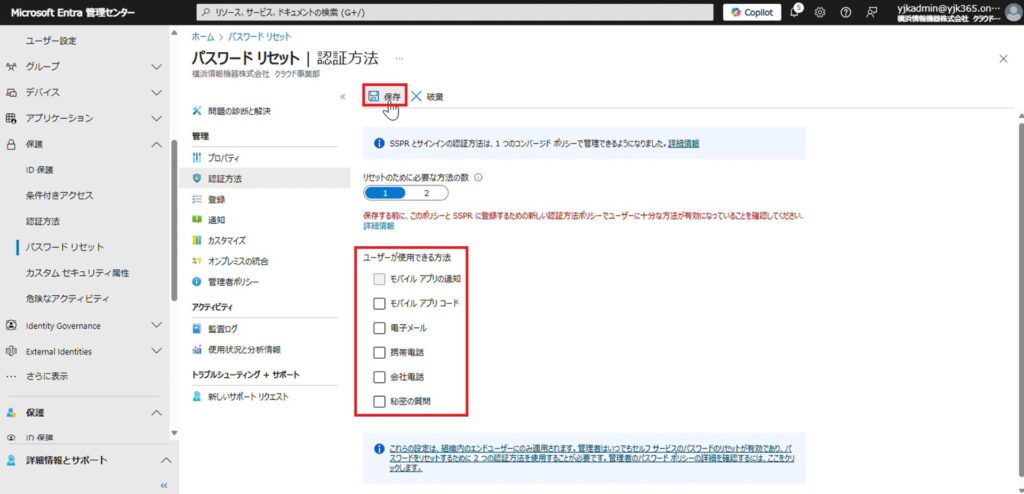Close the blade with the X button
This screenshot has width=1024, height=494.
(1003, 59)
